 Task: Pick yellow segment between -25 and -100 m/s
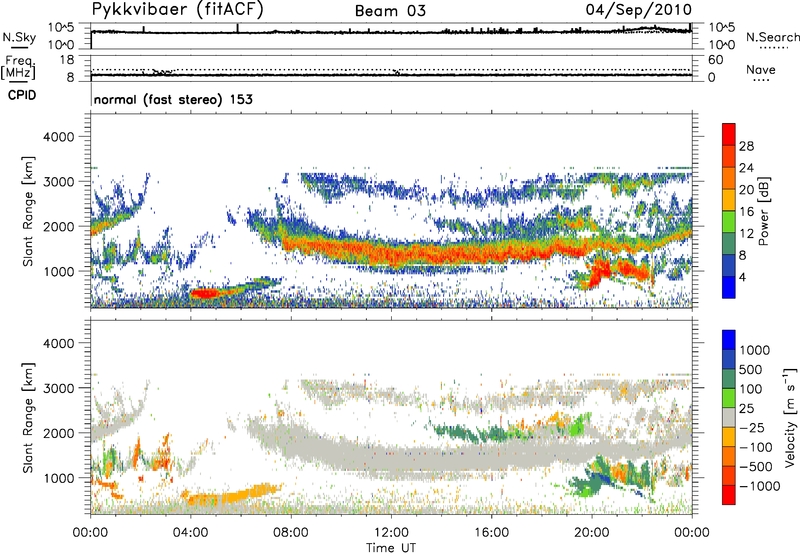click(729, 437)
